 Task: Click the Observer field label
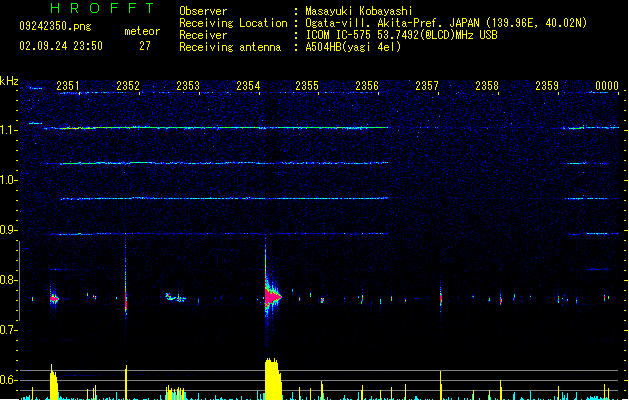pyautogui.click(x=203, y=11)
